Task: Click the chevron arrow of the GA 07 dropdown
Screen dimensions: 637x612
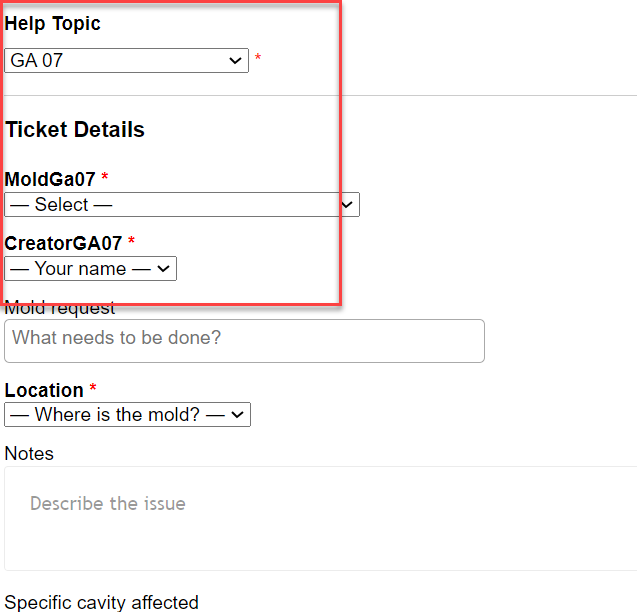Action: (x=237, y=61)
